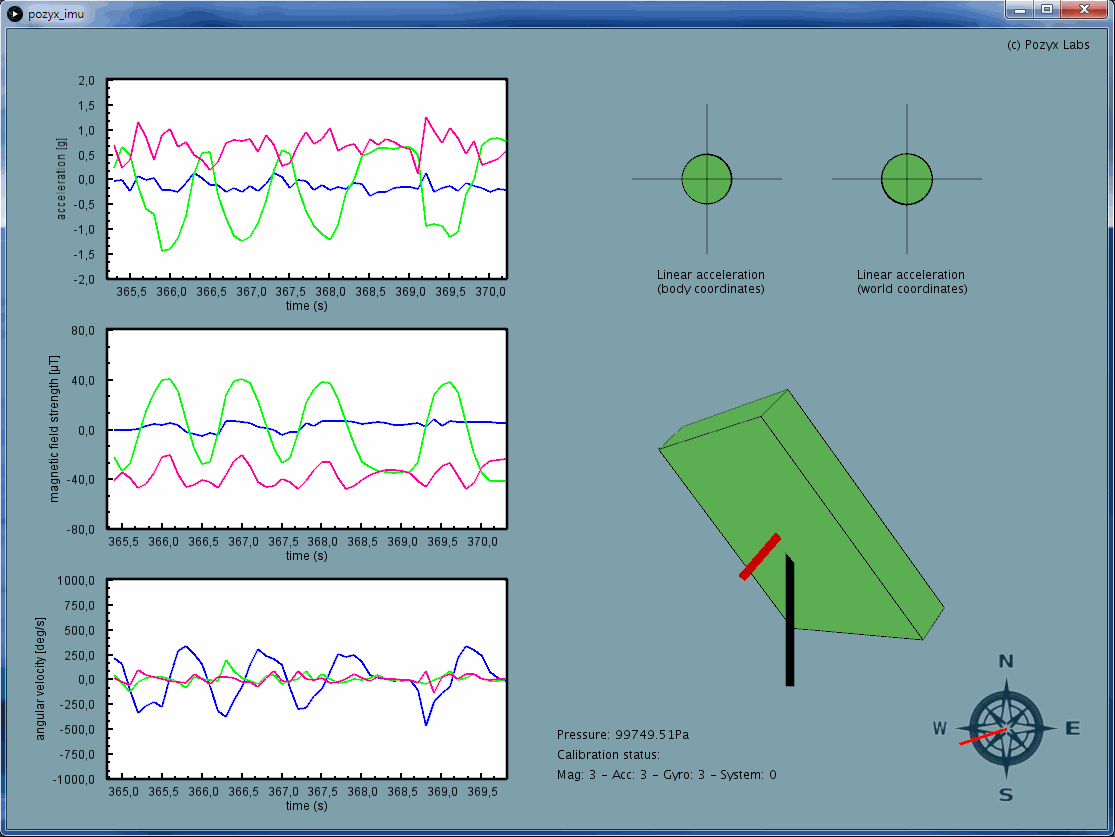Select the green world coordinates acceleration circle

[x=907, y=179]
